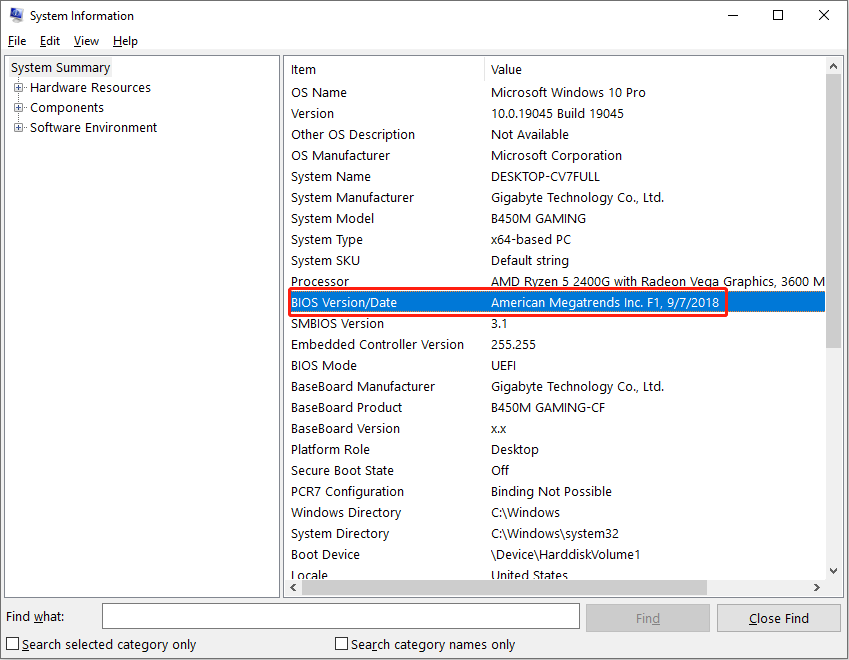Open the Edit menu
849x660 pixels.
[x=49, y=40]
